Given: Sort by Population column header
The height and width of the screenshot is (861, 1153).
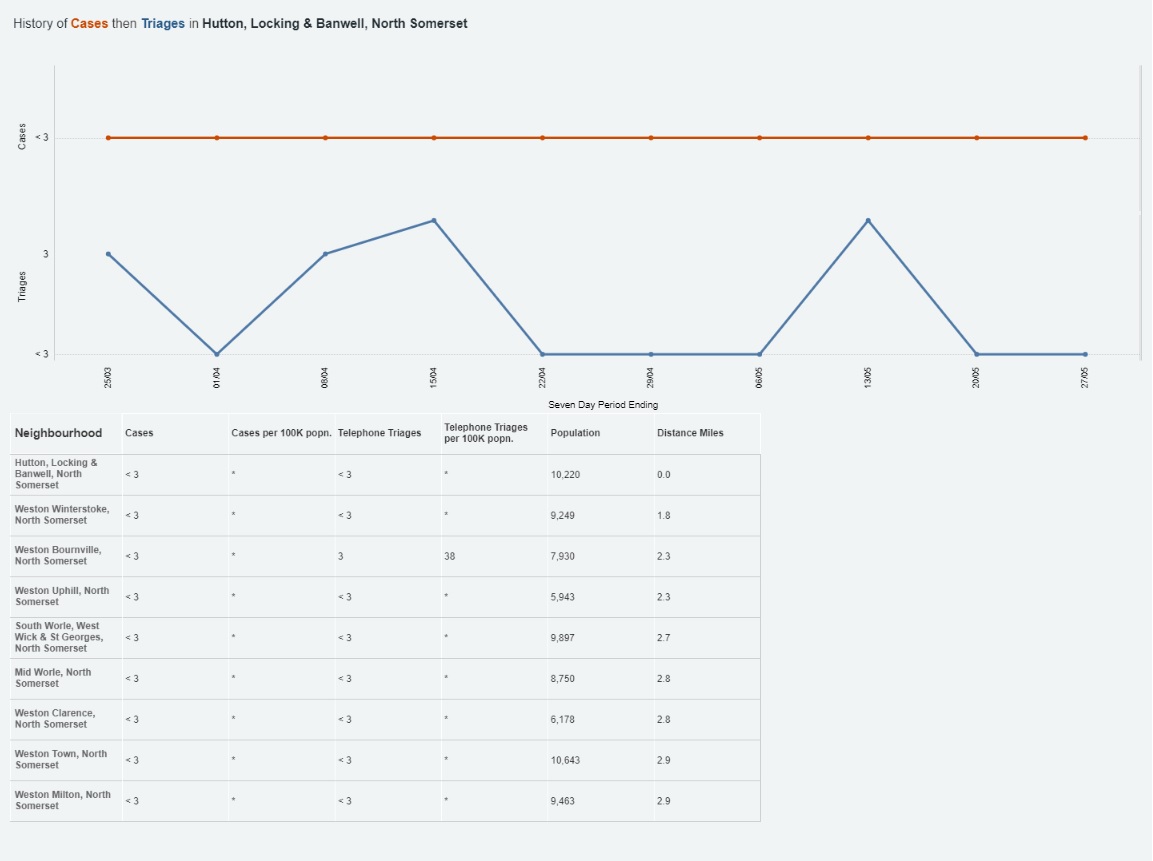Looking at the screenshot, I should pyautogui.click(x=575, y=433).
